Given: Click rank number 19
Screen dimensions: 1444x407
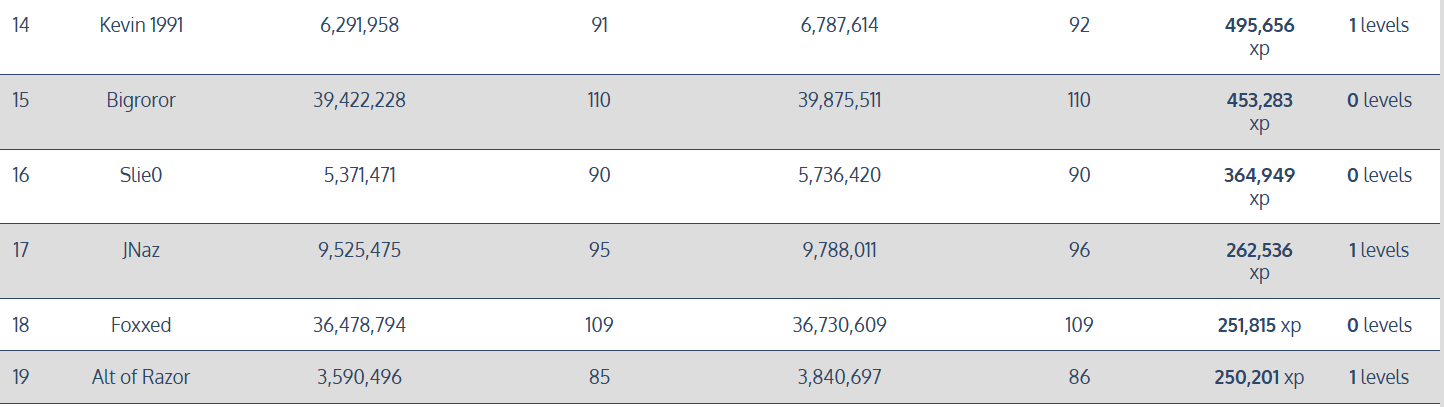Looking at the screenshot, I should (x=21, y=377).
